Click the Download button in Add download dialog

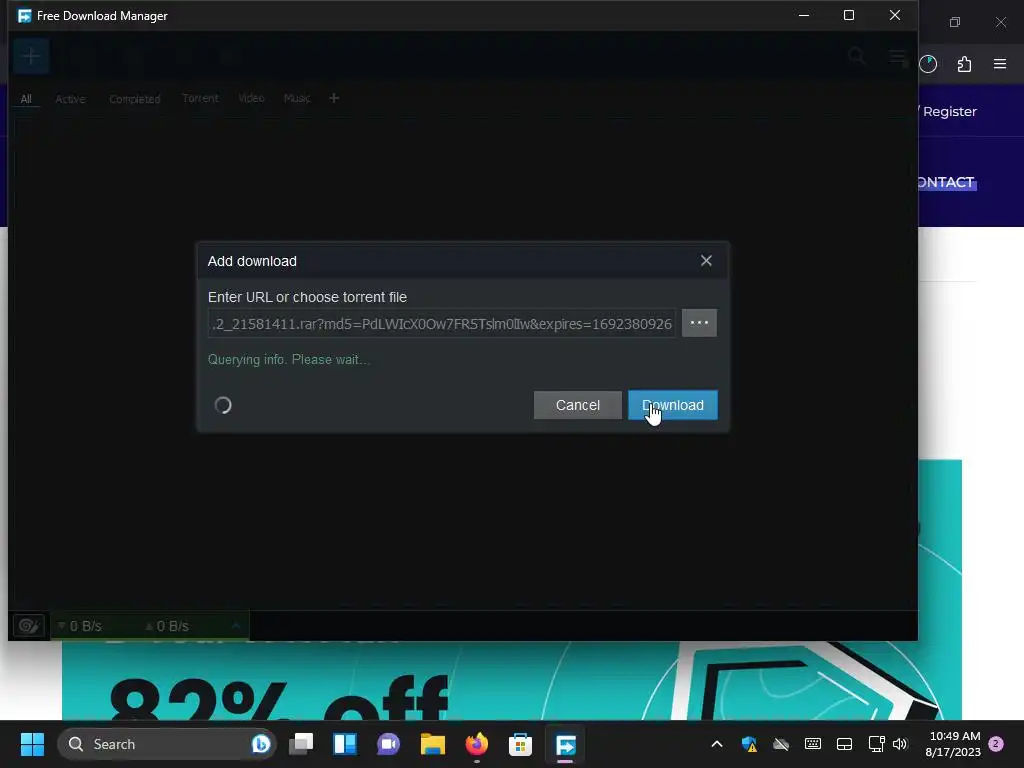[x=673, y=405]
